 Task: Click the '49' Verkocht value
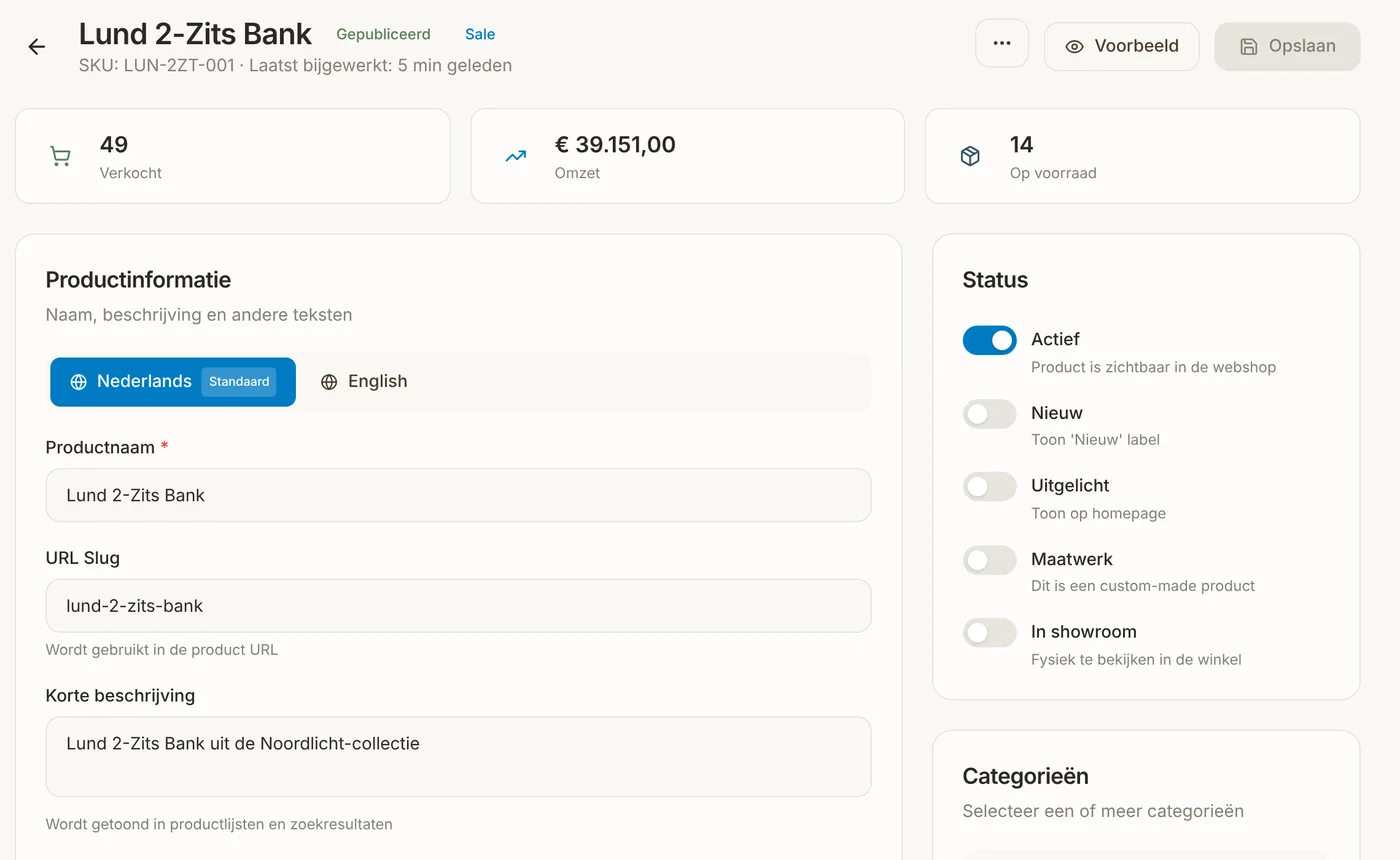tap(114, 144)
